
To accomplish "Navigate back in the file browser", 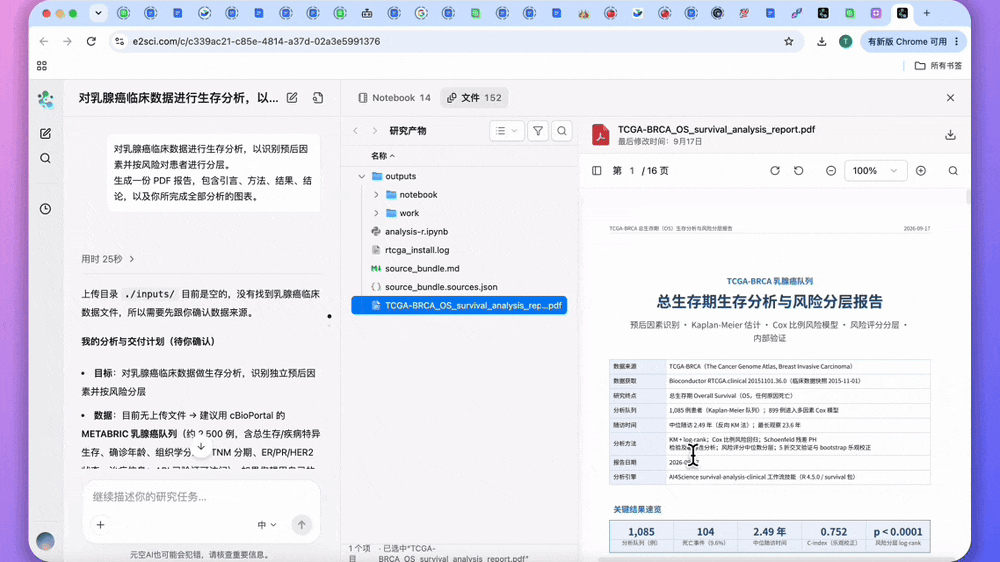I will pos(355,131).
